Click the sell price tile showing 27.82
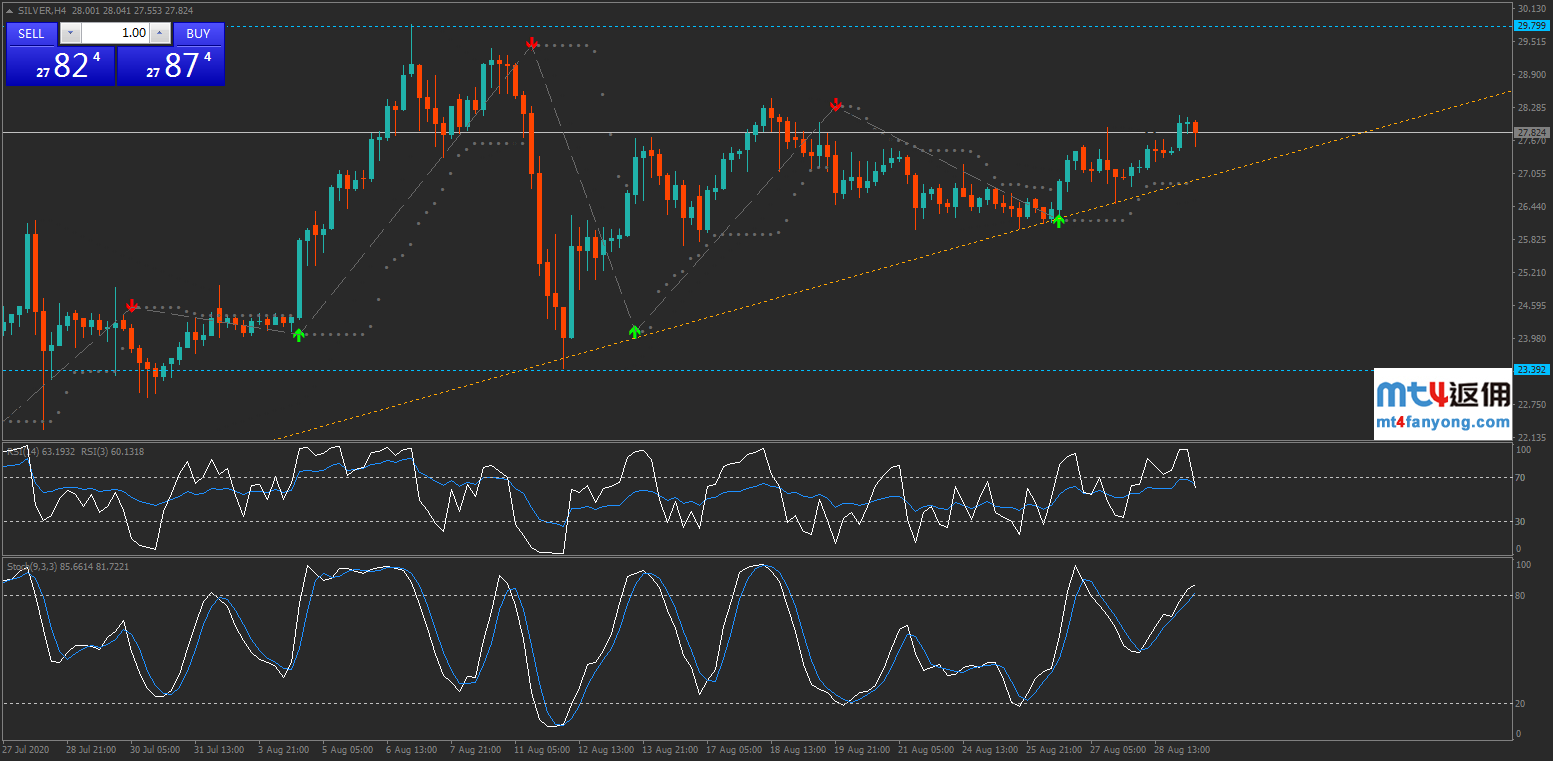 pyautogui.click(x=60, y=66)
